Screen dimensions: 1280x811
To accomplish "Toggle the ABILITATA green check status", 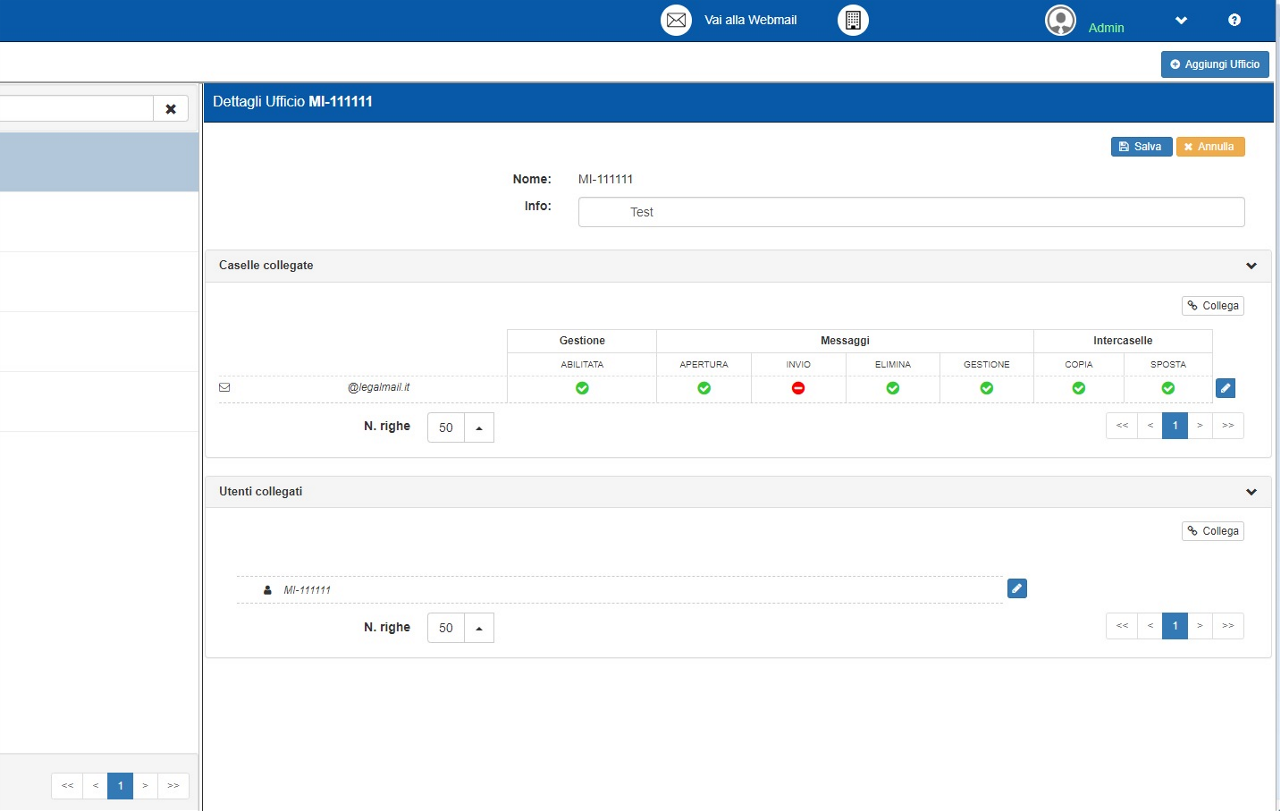I will [x=582, y=388].
